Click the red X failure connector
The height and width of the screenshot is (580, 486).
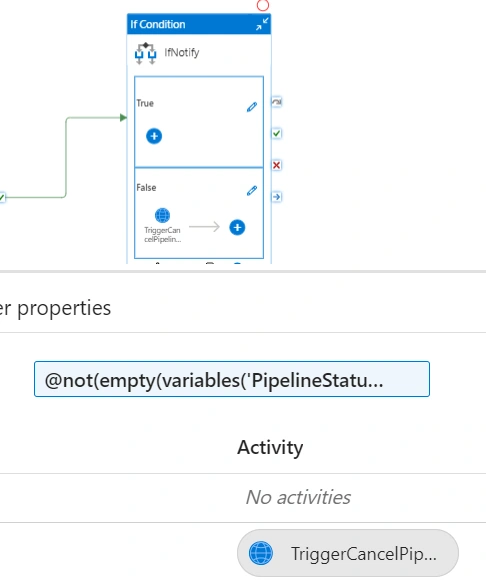[x=277, y=165]
